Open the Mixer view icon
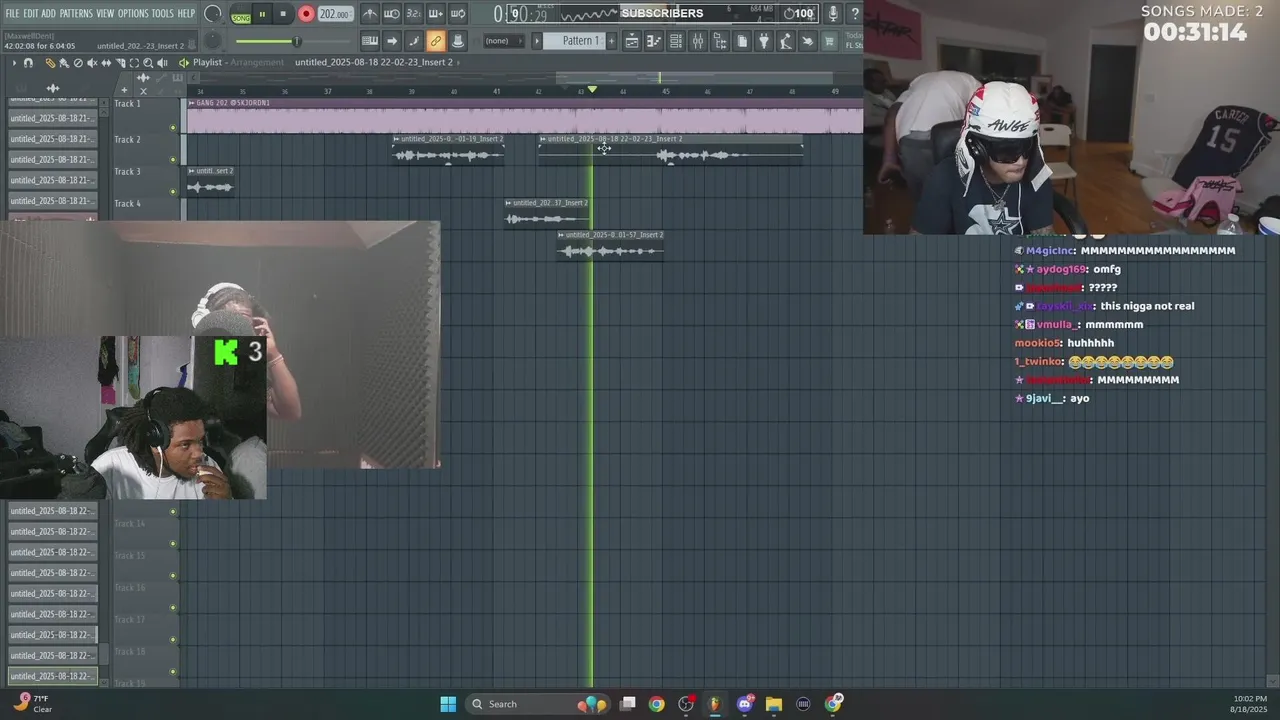 [698, 41]
